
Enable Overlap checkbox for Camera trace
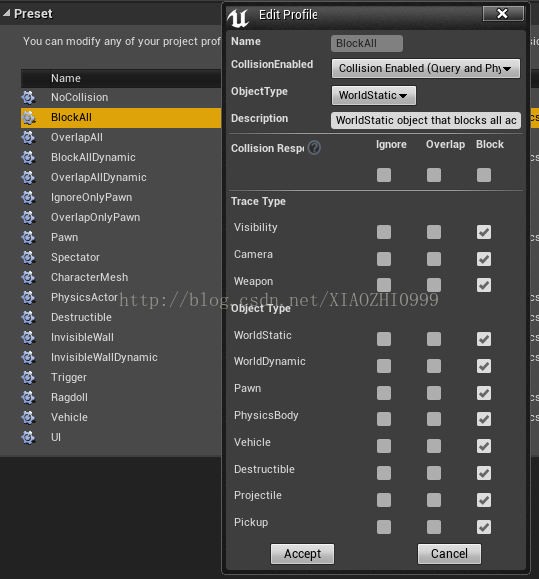click(434, 259)
